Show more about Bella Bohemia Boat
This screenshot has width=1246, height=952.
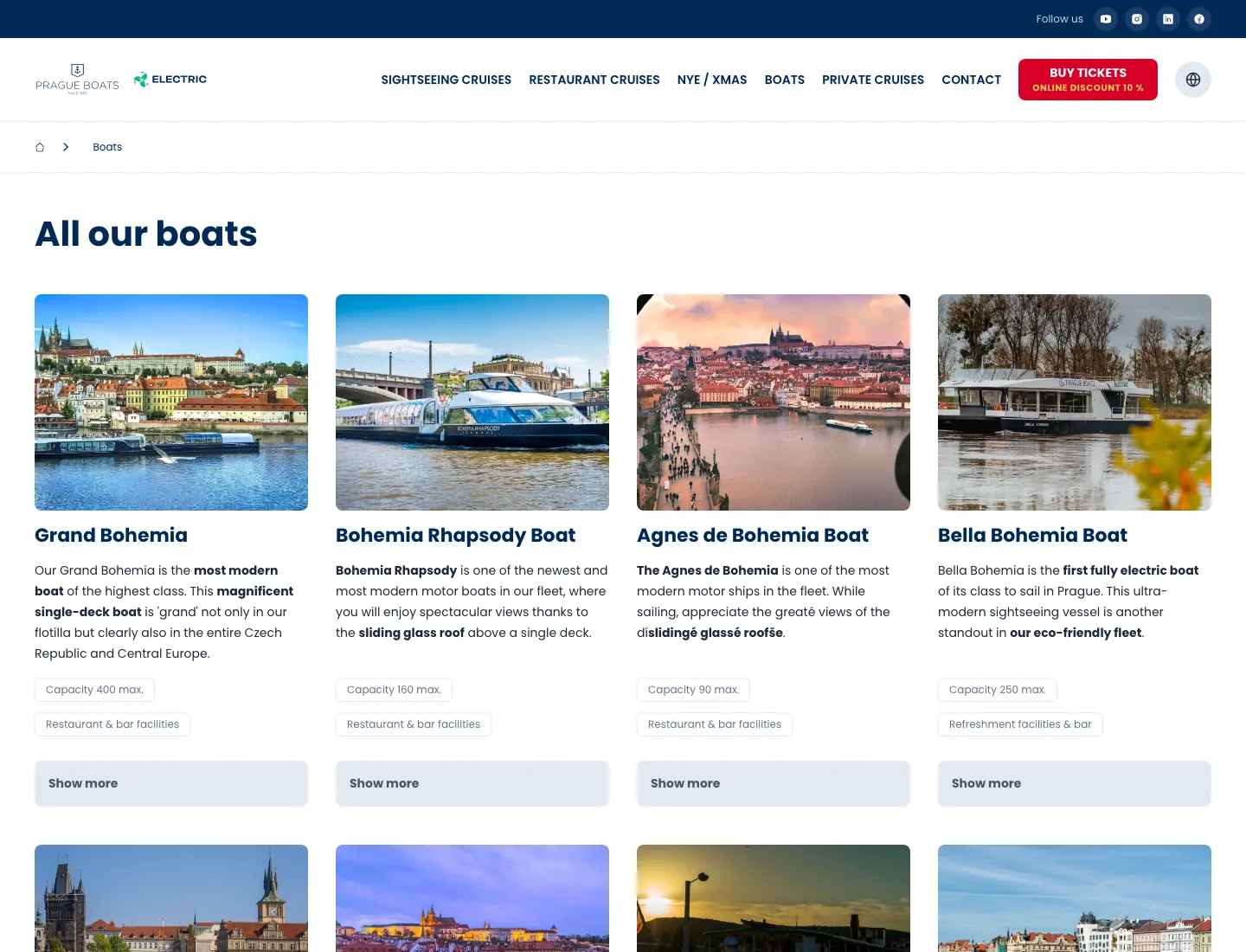(x=1075, y=783)
